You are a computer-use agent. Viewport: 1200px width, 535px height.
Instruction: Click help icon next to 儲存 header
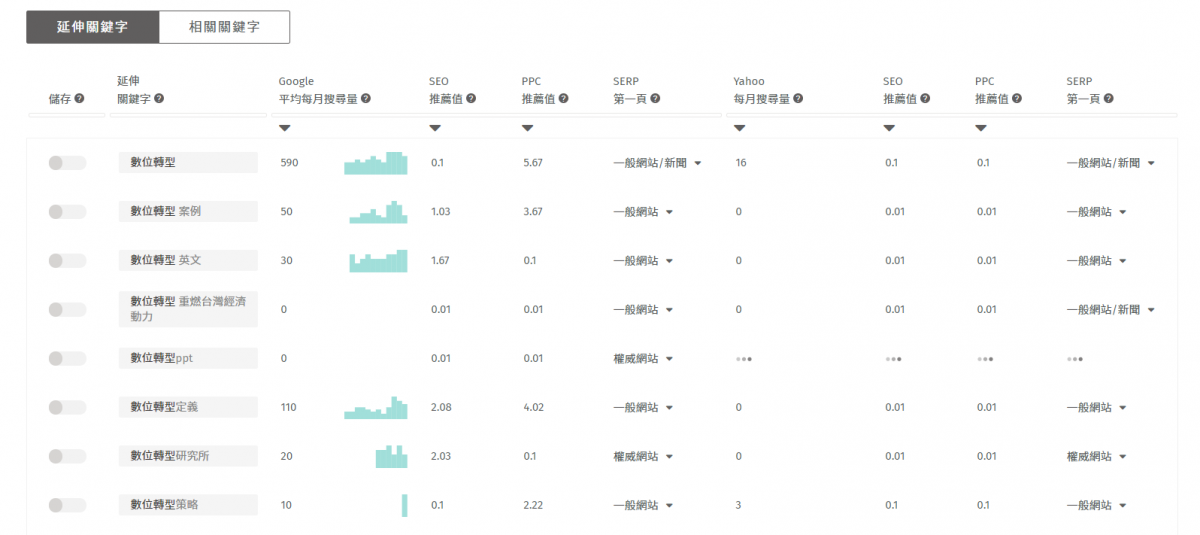79,99
